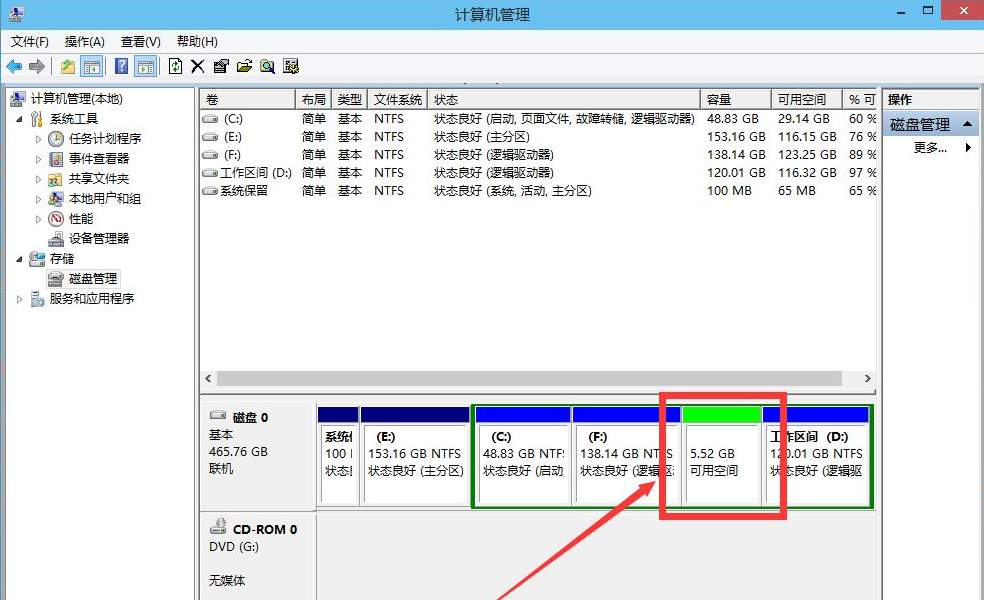Expand the 服务和应用程序 tree node
984x600 pixels.
(x=18, y=298)
